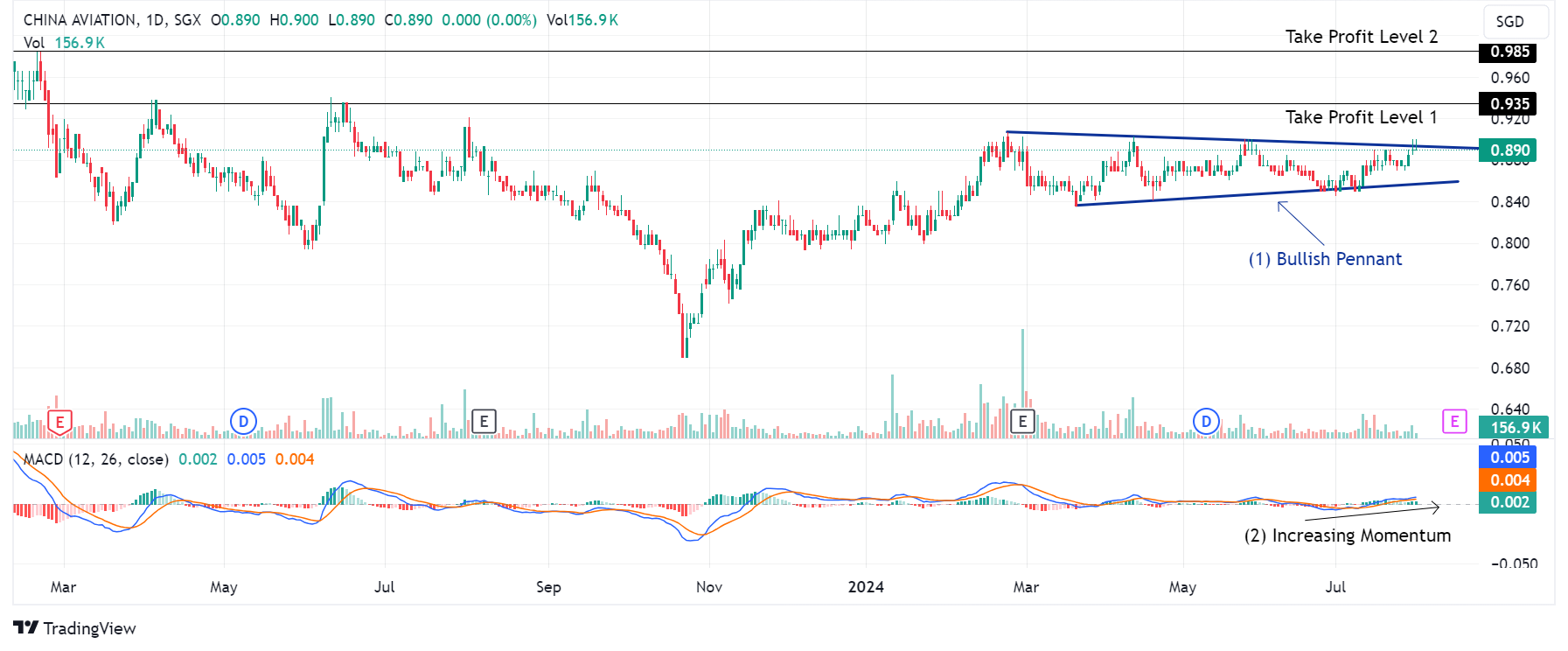1568x651 pixels.
Task: Click the Vol156.9K value in the header
Action: pos(582,19)
